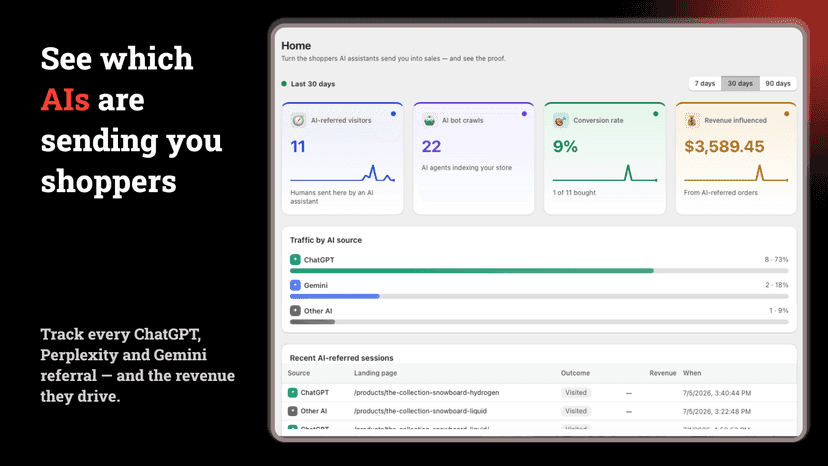The image size is (828, 466).
Task: Select the 30 days range tab
Action: point(740,83)
